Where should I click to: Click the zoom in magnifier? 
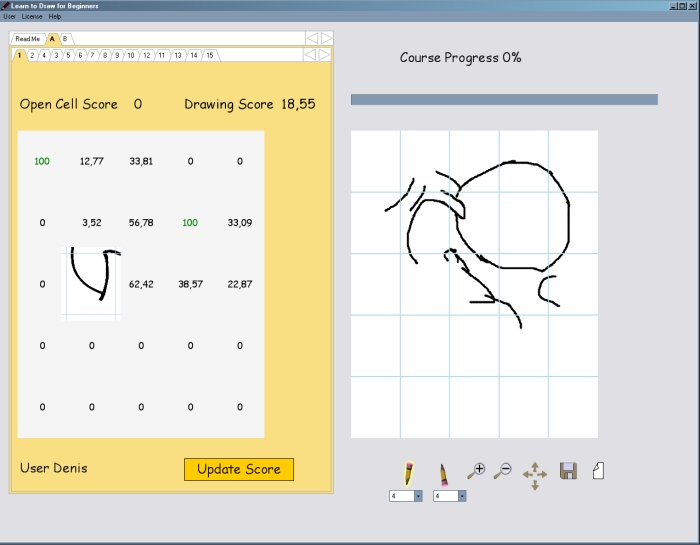476,471
